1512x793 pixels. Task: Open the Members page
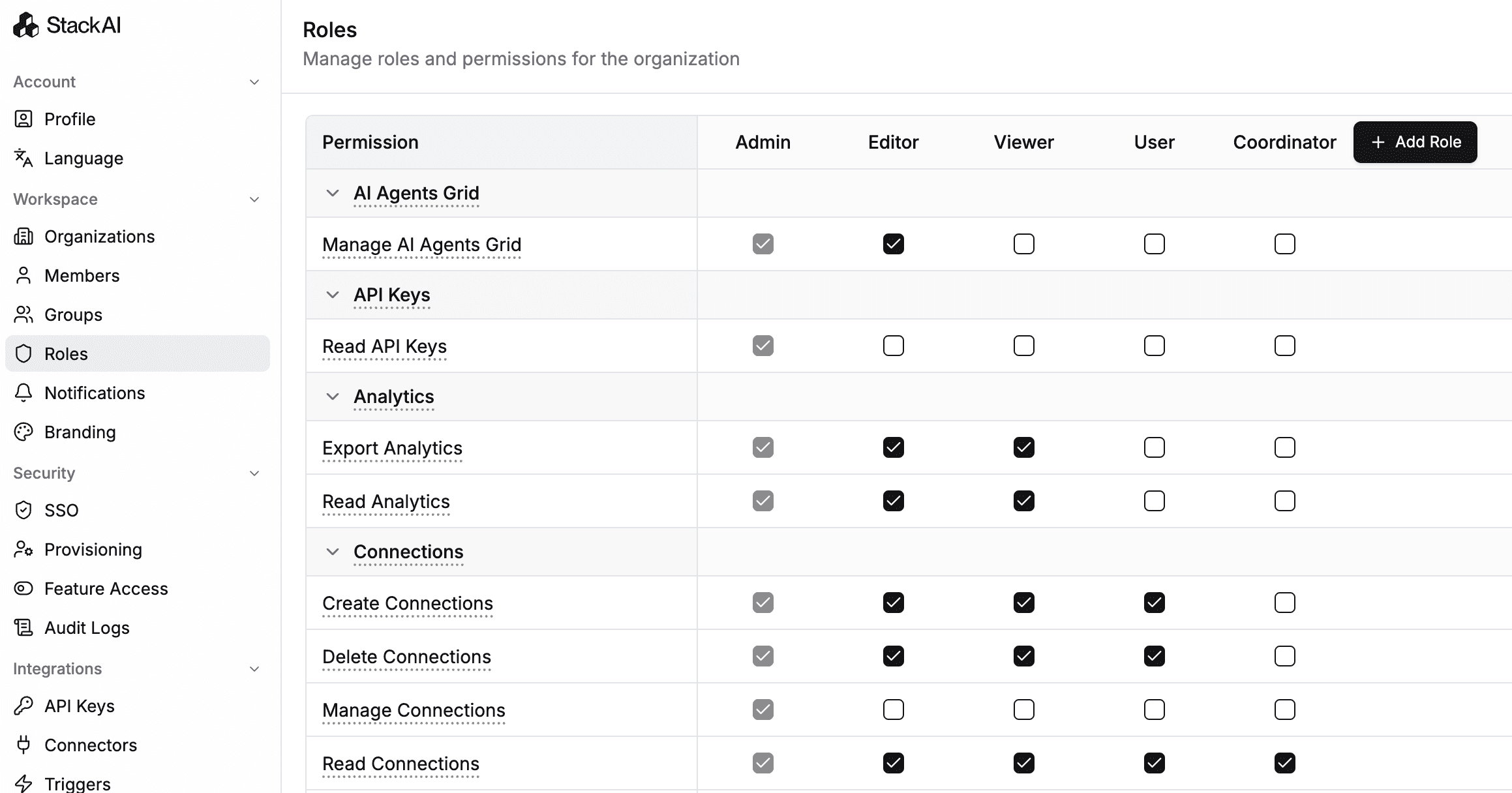(x=82, y=275)
